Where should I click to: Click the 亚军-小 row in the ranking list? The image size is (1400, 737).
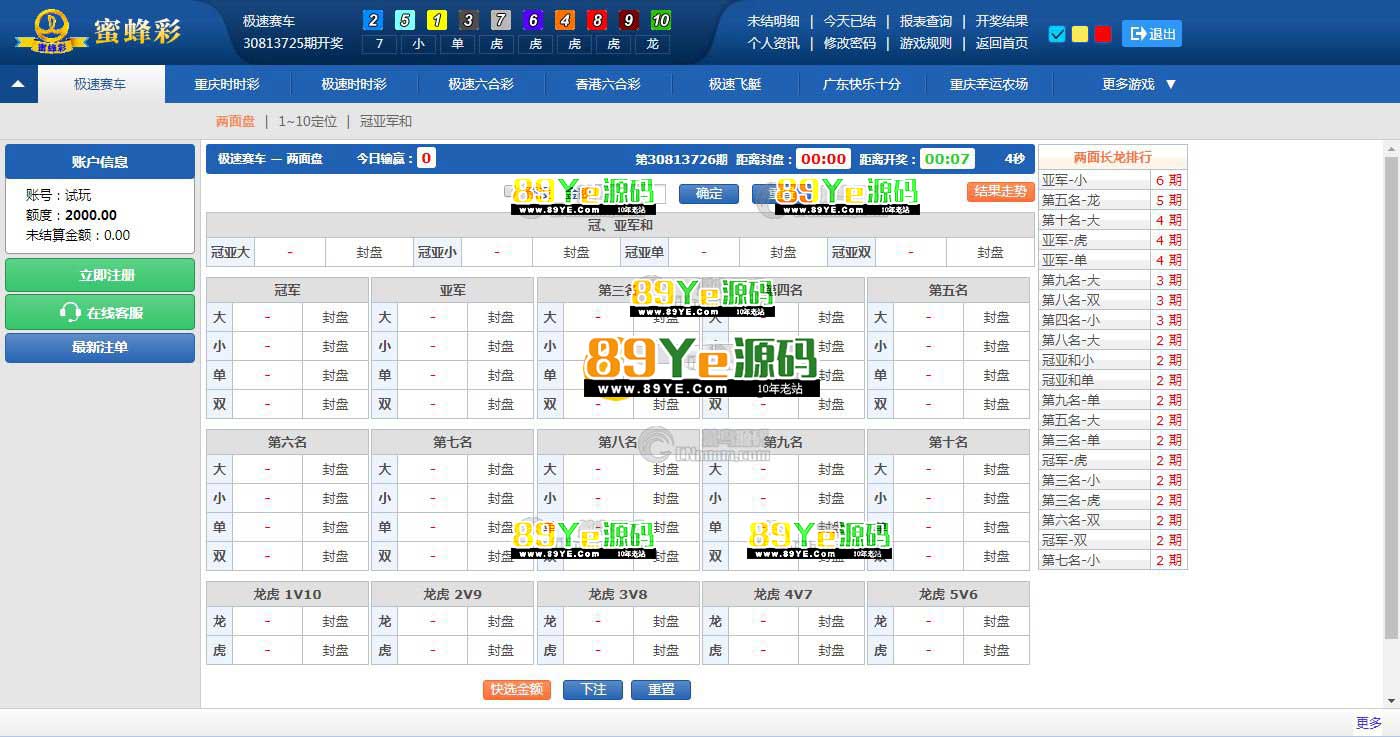coord(1112,180)
